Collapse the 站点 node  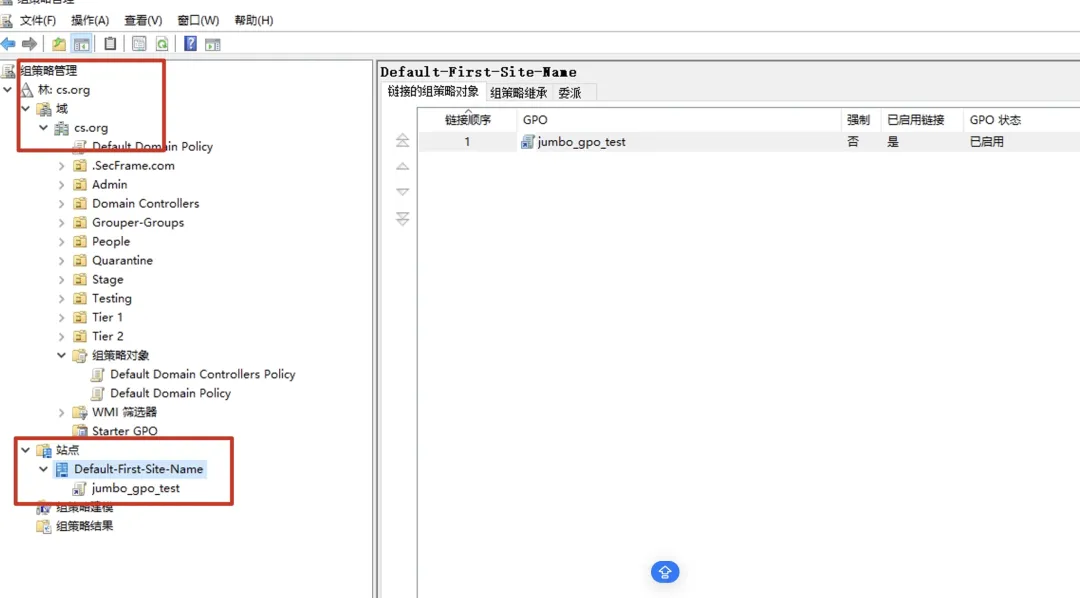tap(25, 450)
